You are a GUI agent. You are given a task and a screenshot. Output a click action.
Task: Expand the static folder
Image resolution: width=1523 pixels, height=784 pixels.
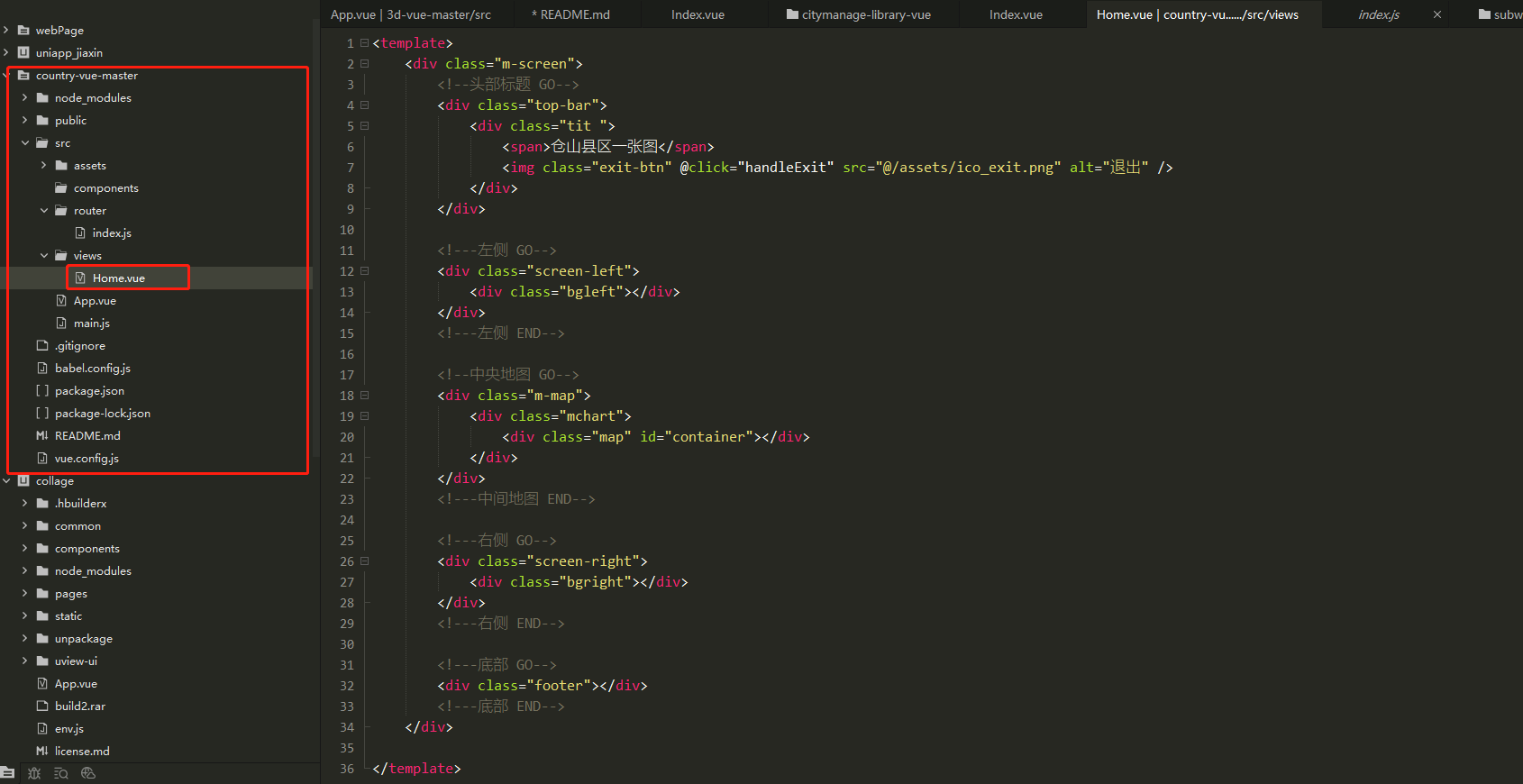(25, 616)
